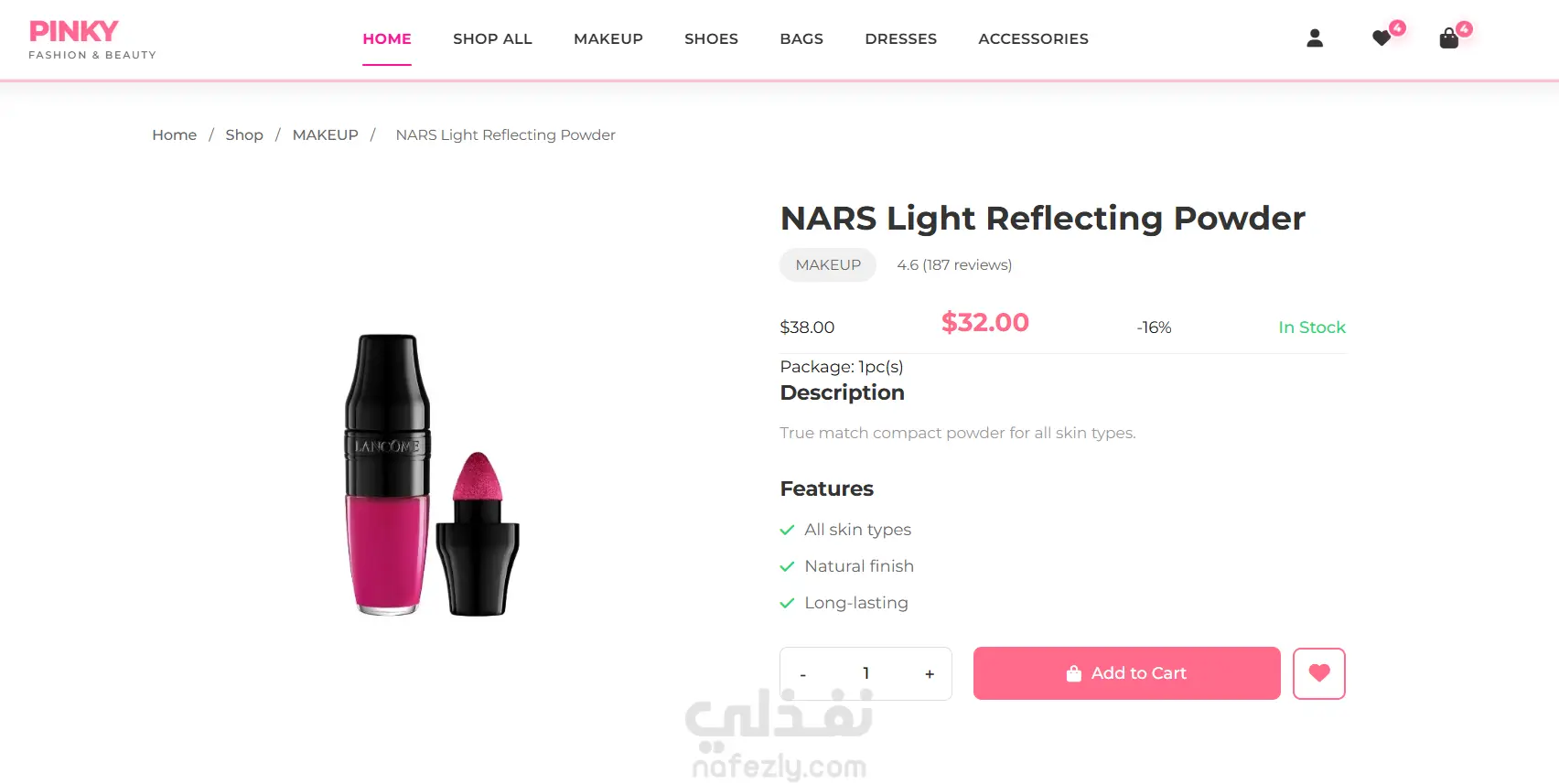Screen dimensions: 1559x784
Task: Browse the DRESSES category
Action: [900, 38]
